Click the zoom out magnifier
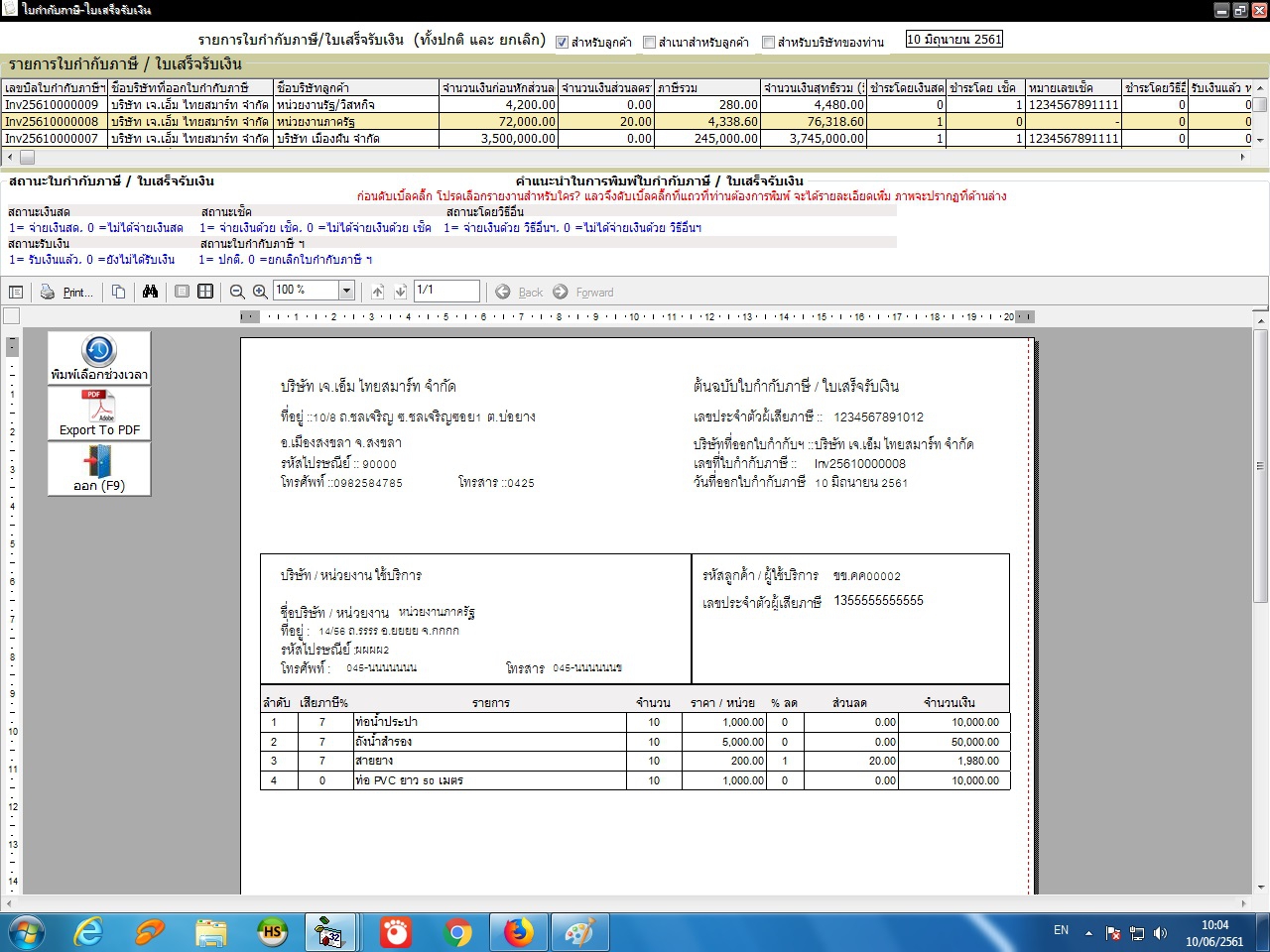The image size is (1270, 952). (x=237, y=292)
